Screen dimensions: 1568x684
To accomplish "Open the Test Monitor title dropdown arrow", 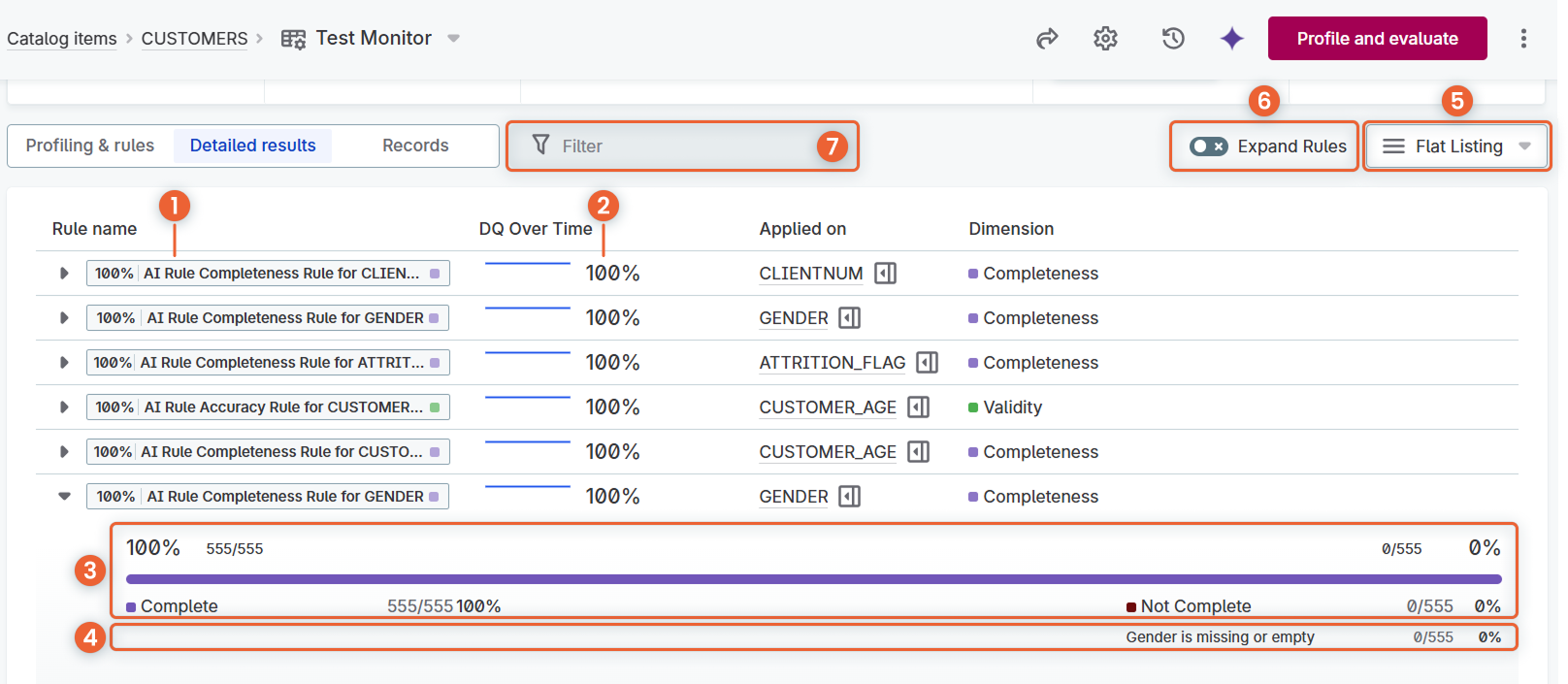I will tap(453, 39).
